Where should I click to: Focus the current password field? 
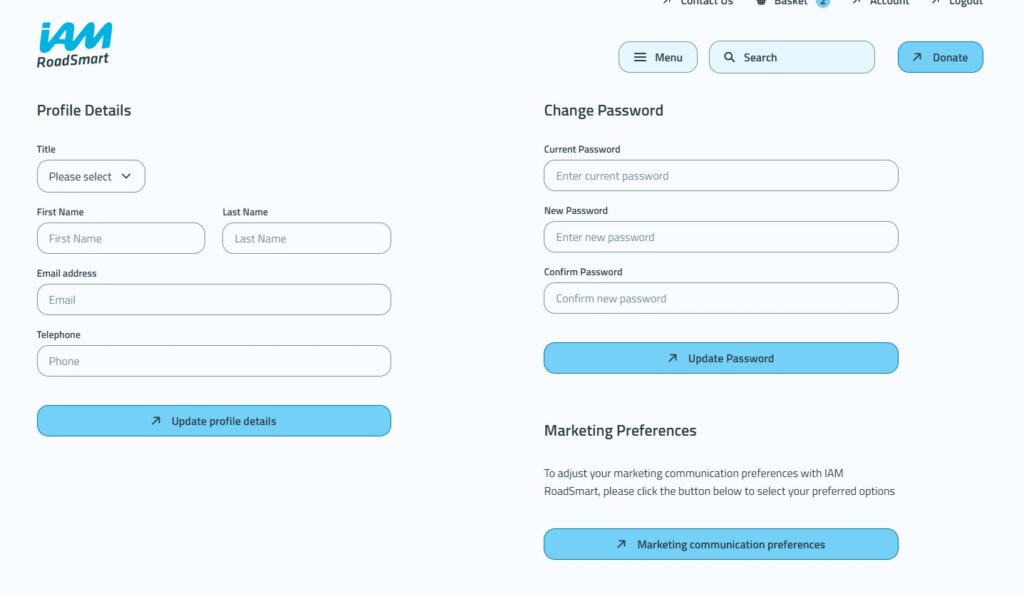(x=721, y=176)
